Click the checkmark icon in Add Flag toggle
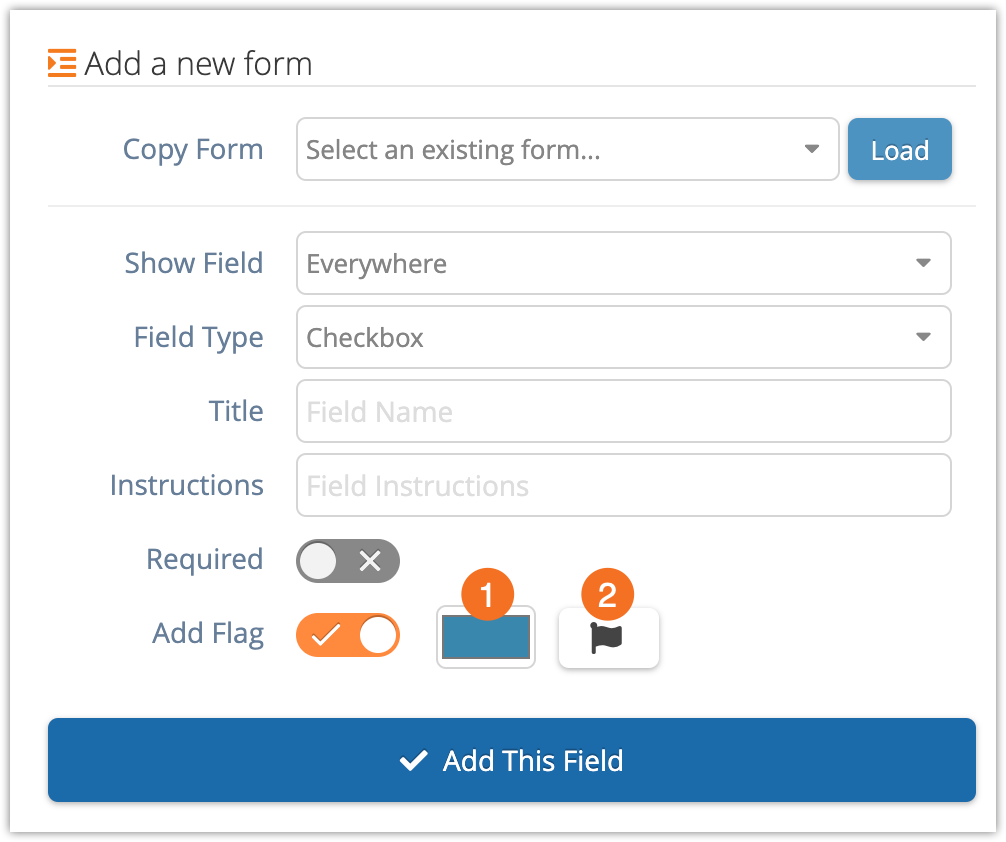This screenshot has width=1006, height=842. (x=325, y=635)
